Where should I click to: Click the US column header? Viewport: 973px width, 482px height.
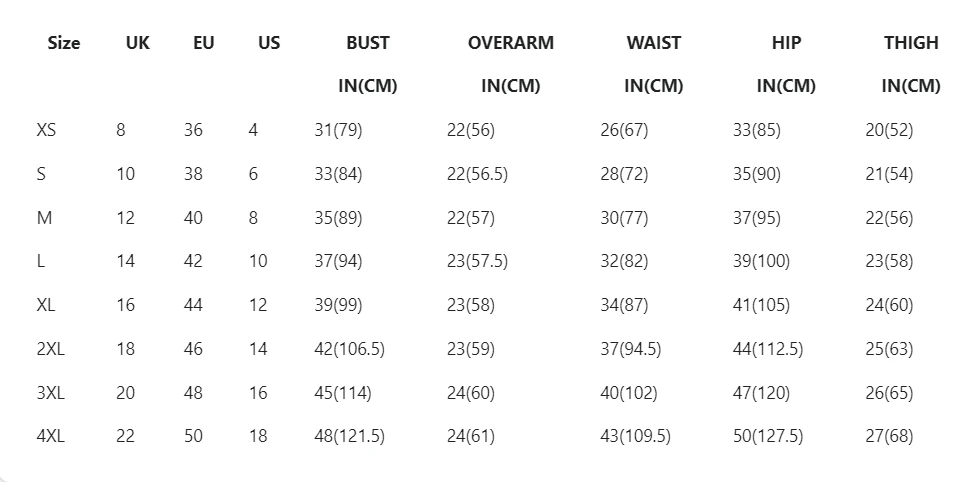click(x=269, y=43)
